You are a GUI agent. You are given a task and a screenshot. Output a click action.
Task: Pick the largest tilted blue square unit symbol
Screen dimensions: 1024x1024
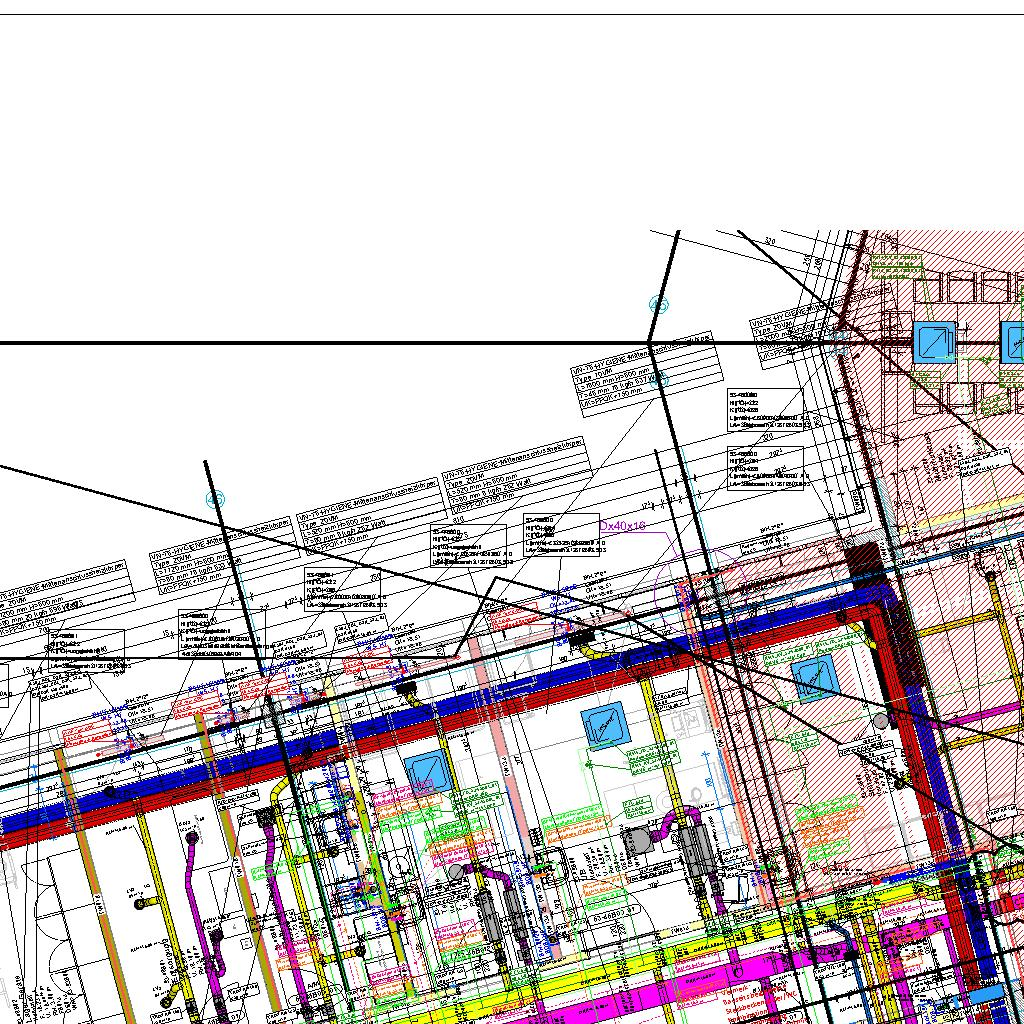[x=606, y=726]
